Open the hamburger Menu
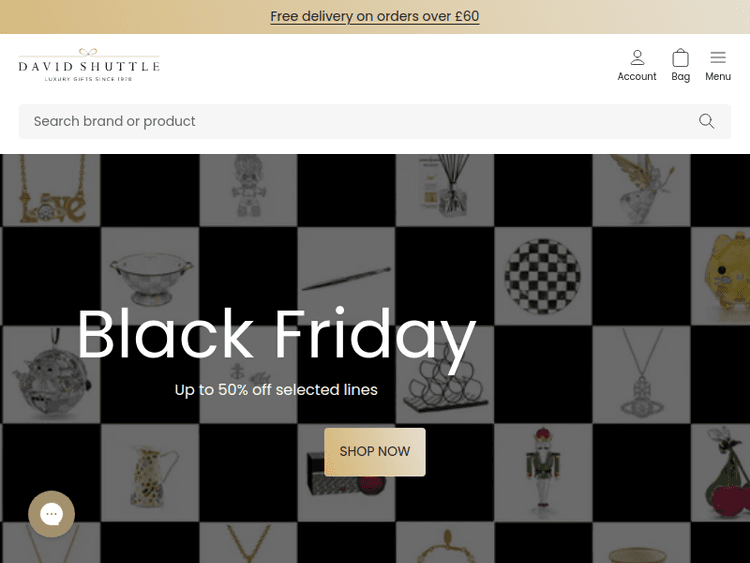This screenshot has width=750, height=563. tap(718, 65)
